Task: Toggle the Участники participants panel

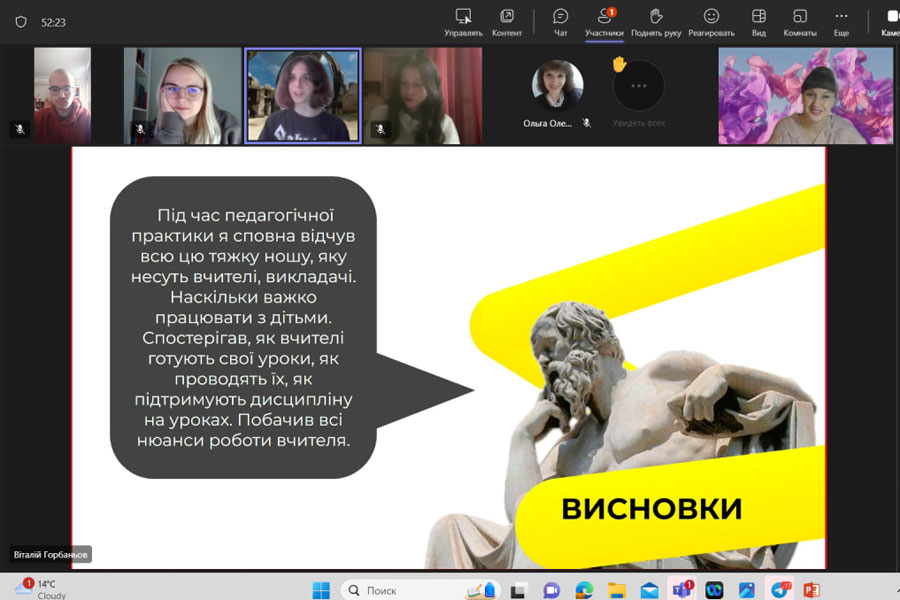Action: pos(604,22)
